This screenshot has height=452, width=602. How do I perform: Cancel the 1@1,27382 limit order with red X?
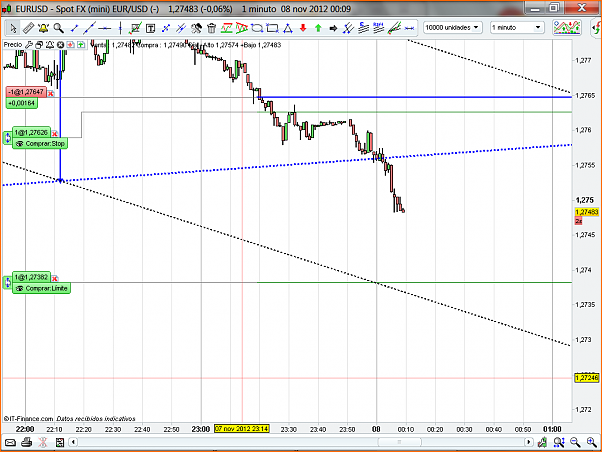coord(55,278)
